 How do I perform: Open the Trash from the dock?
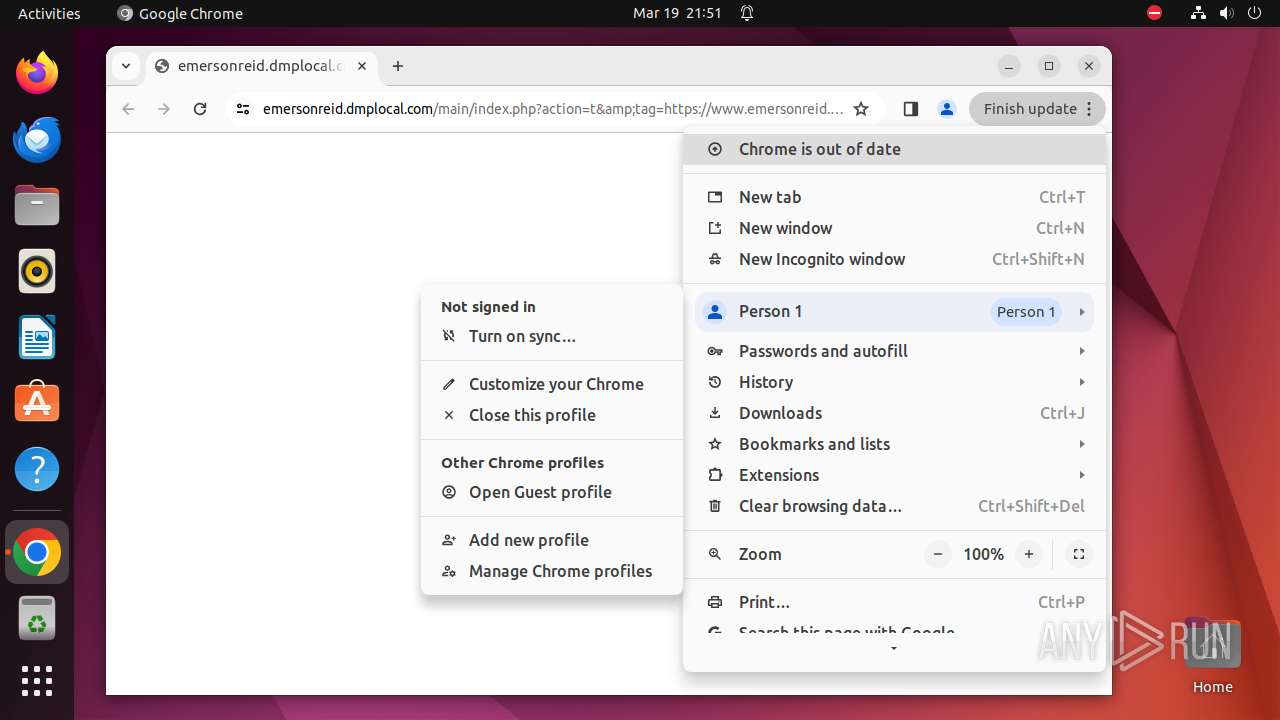(x=37, y=619)
